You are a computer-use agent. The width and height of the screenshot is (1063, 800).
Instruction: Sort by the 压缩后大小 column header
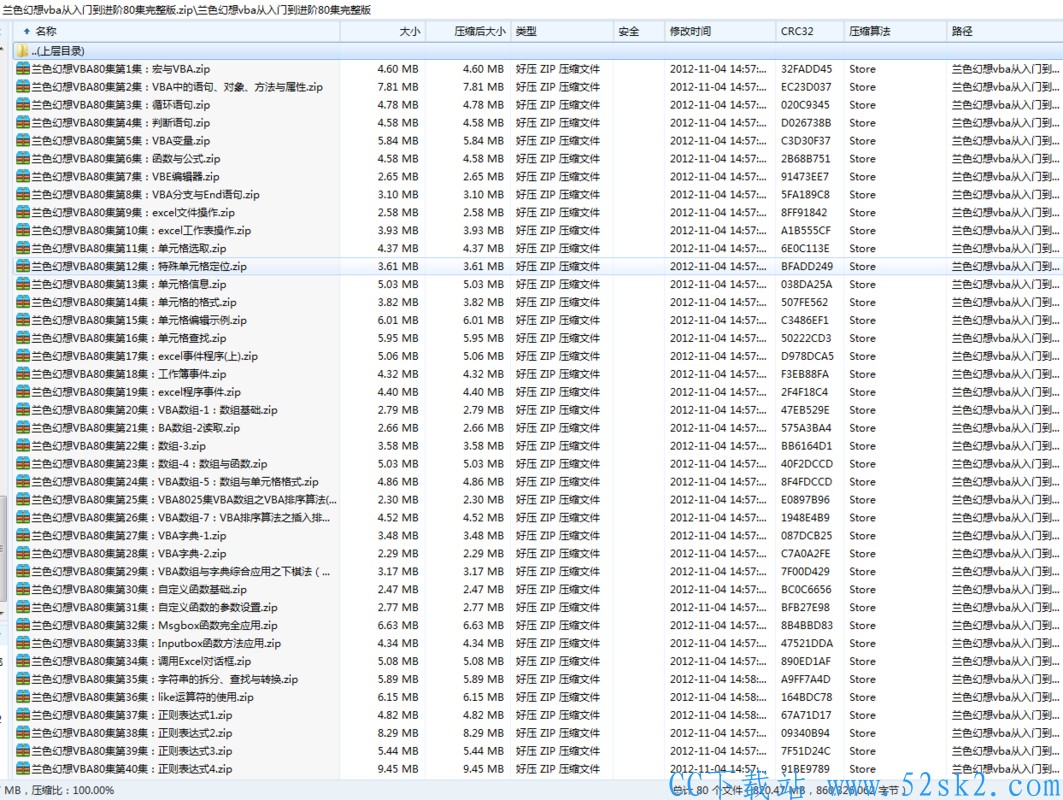[x=468, y=31]
